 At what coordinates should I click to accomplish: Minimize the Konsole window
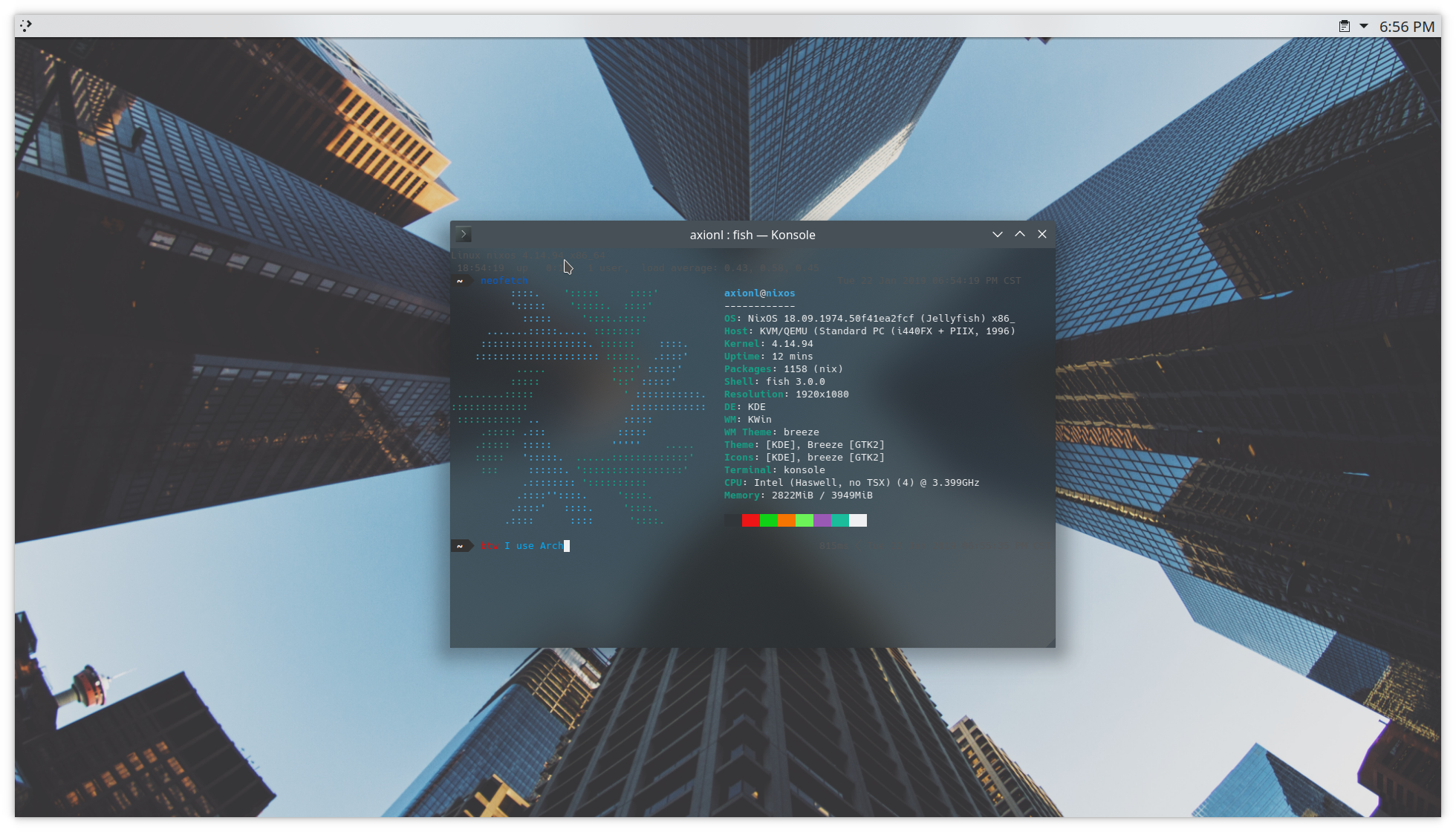point(998,234)
